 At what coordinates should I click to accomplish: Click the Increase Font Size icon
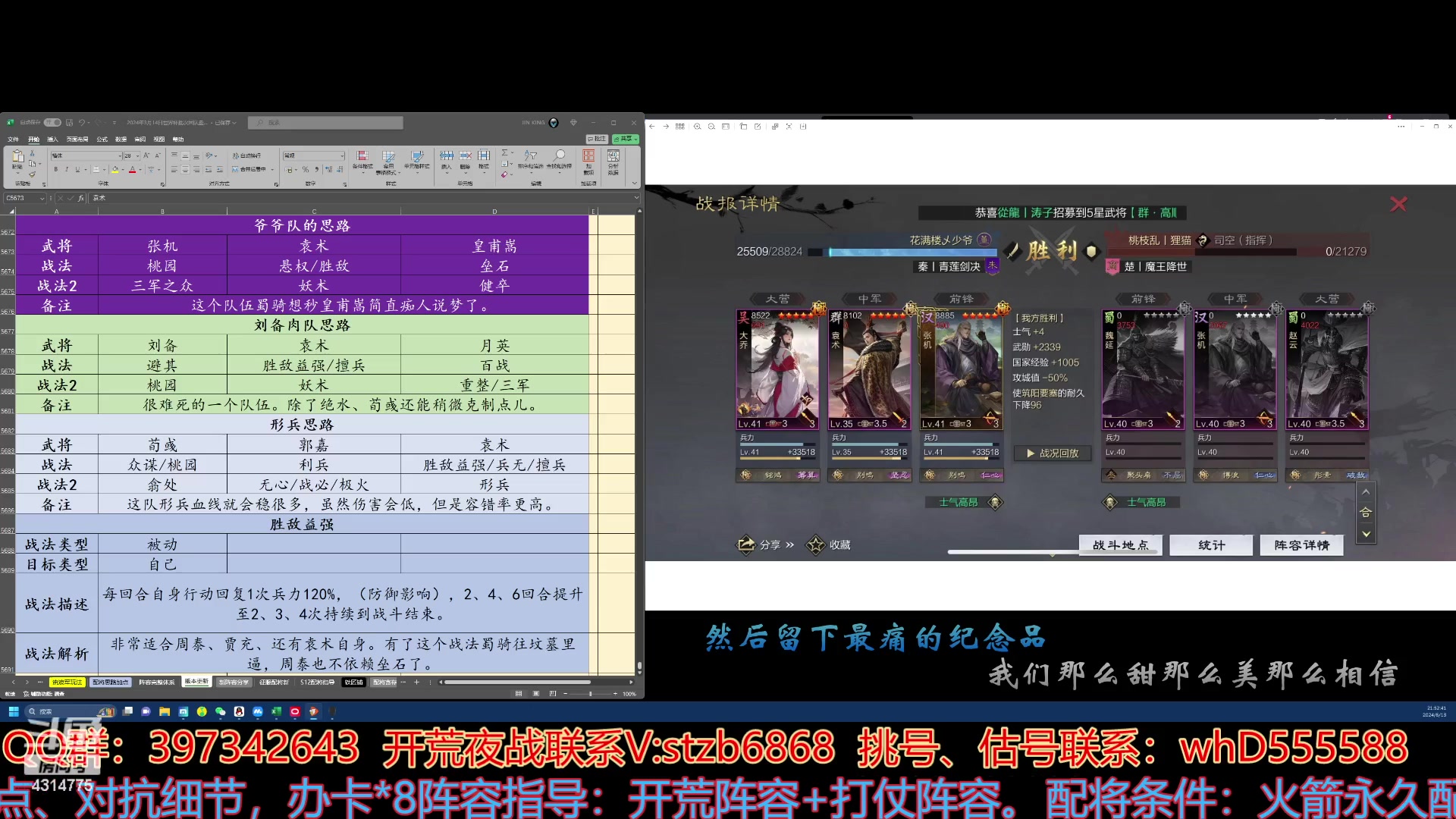[x=146, y=155]
